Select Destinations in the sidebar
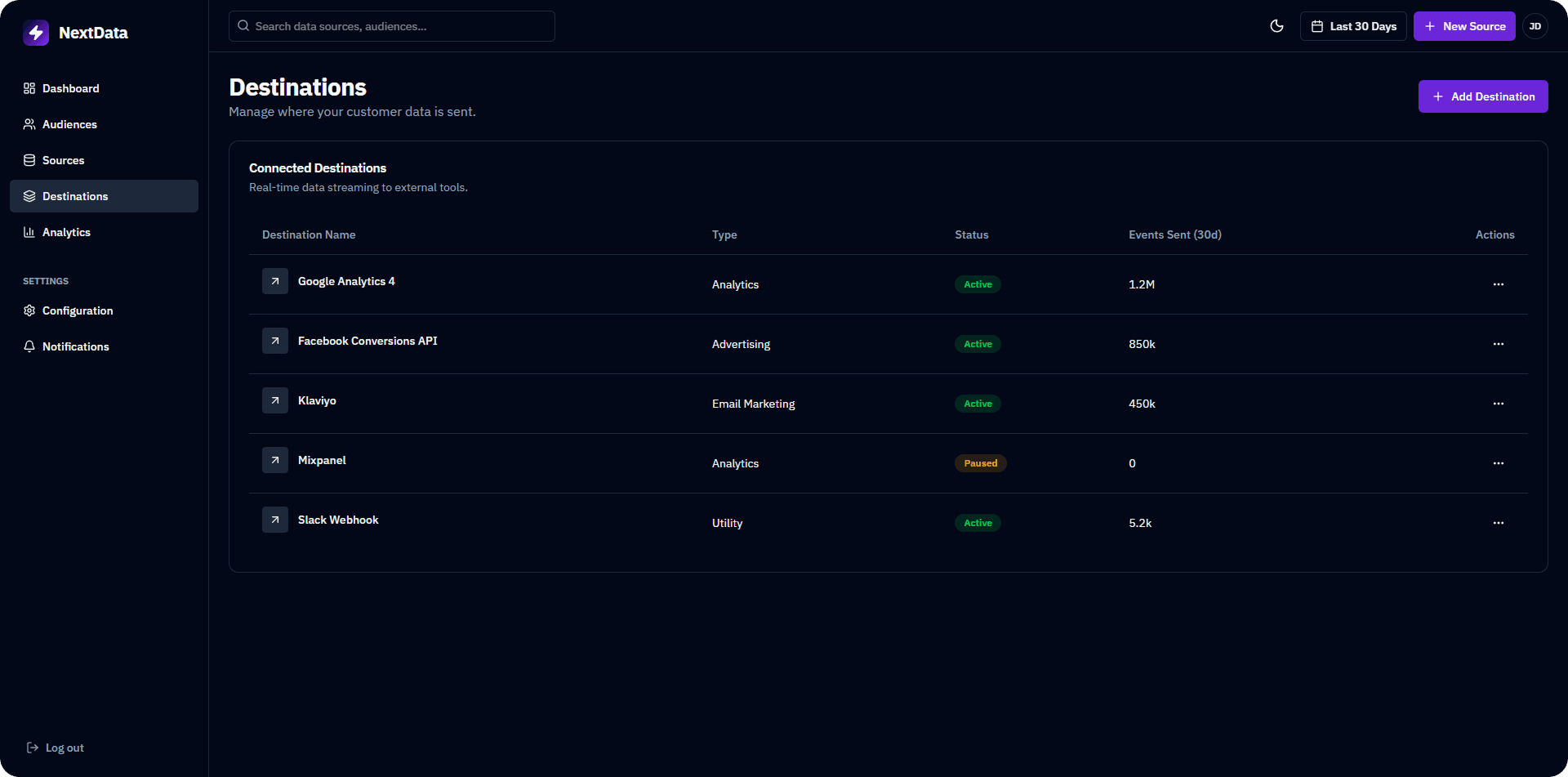This screenshot has width=1568, height=777. coord(76,196)
